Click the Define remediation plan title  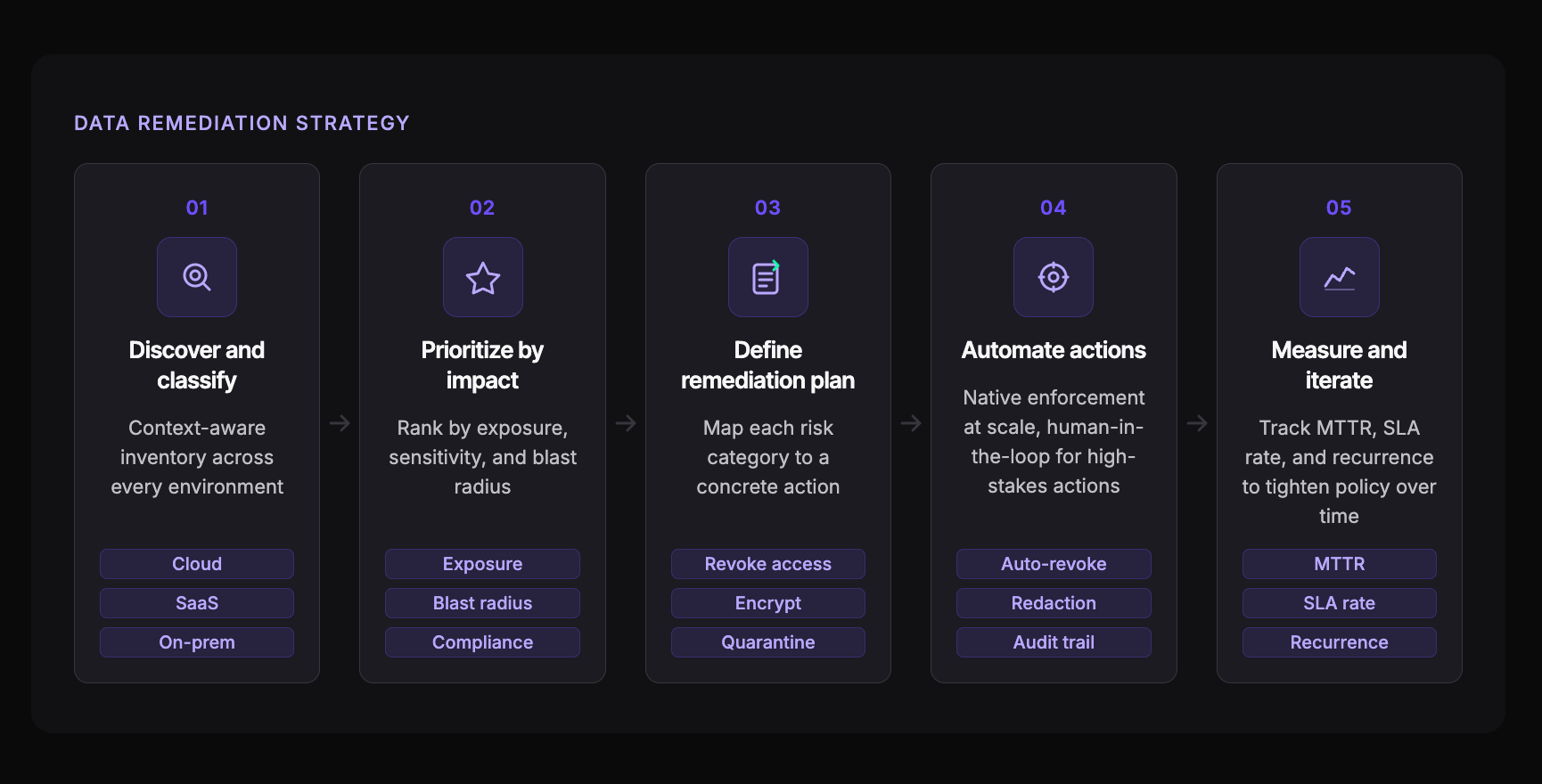click(768, 365)
